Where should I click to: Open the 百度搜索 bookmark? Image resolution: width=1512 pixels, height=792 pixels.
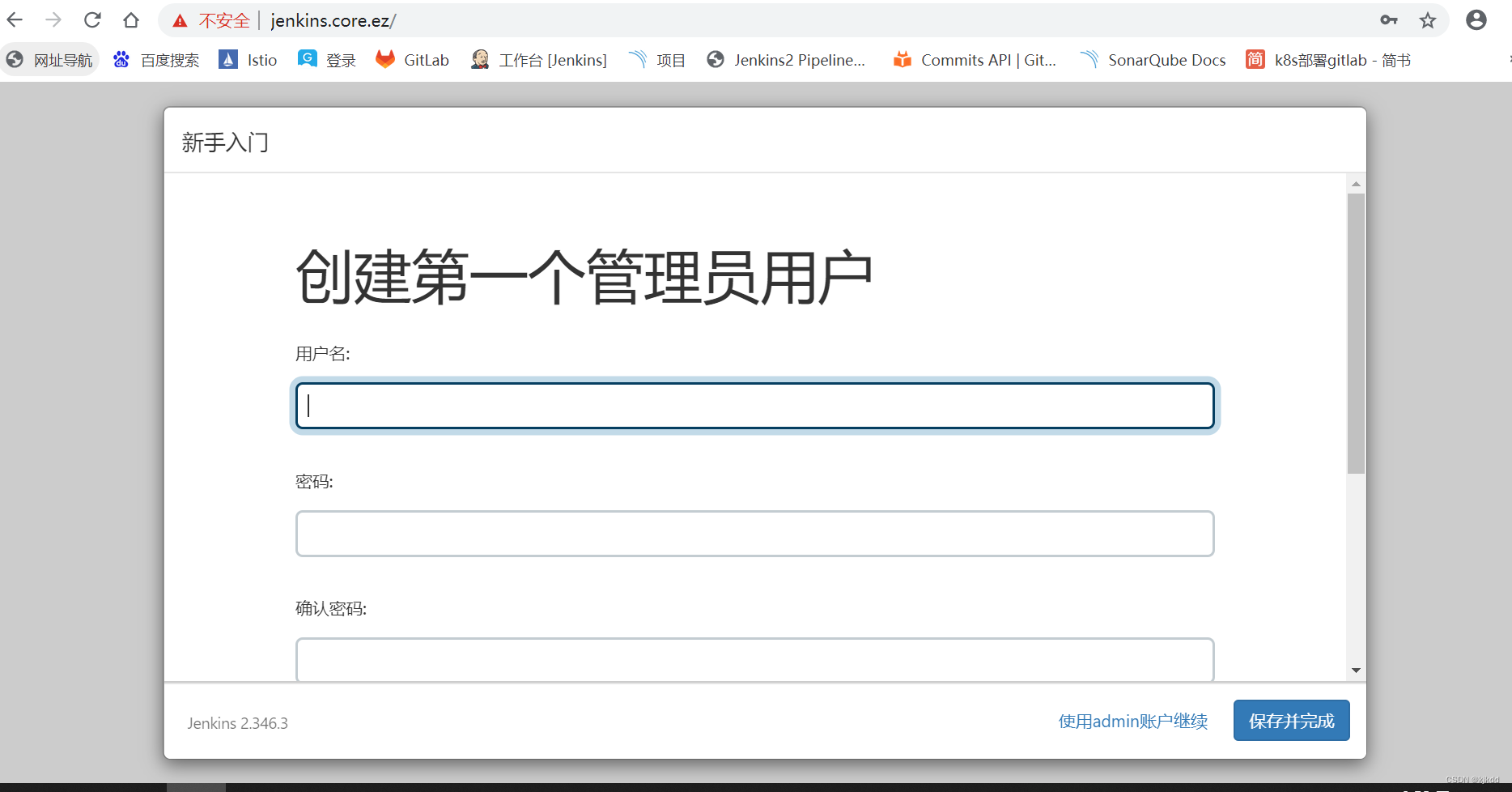tap(156, 60)
